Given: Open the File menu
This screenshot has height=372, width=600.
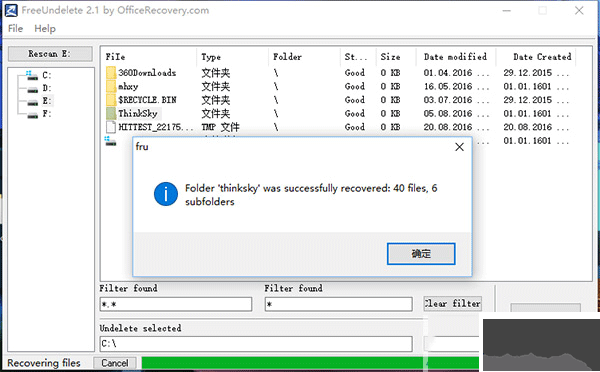Looking at the screenshot, I should 15,29.
